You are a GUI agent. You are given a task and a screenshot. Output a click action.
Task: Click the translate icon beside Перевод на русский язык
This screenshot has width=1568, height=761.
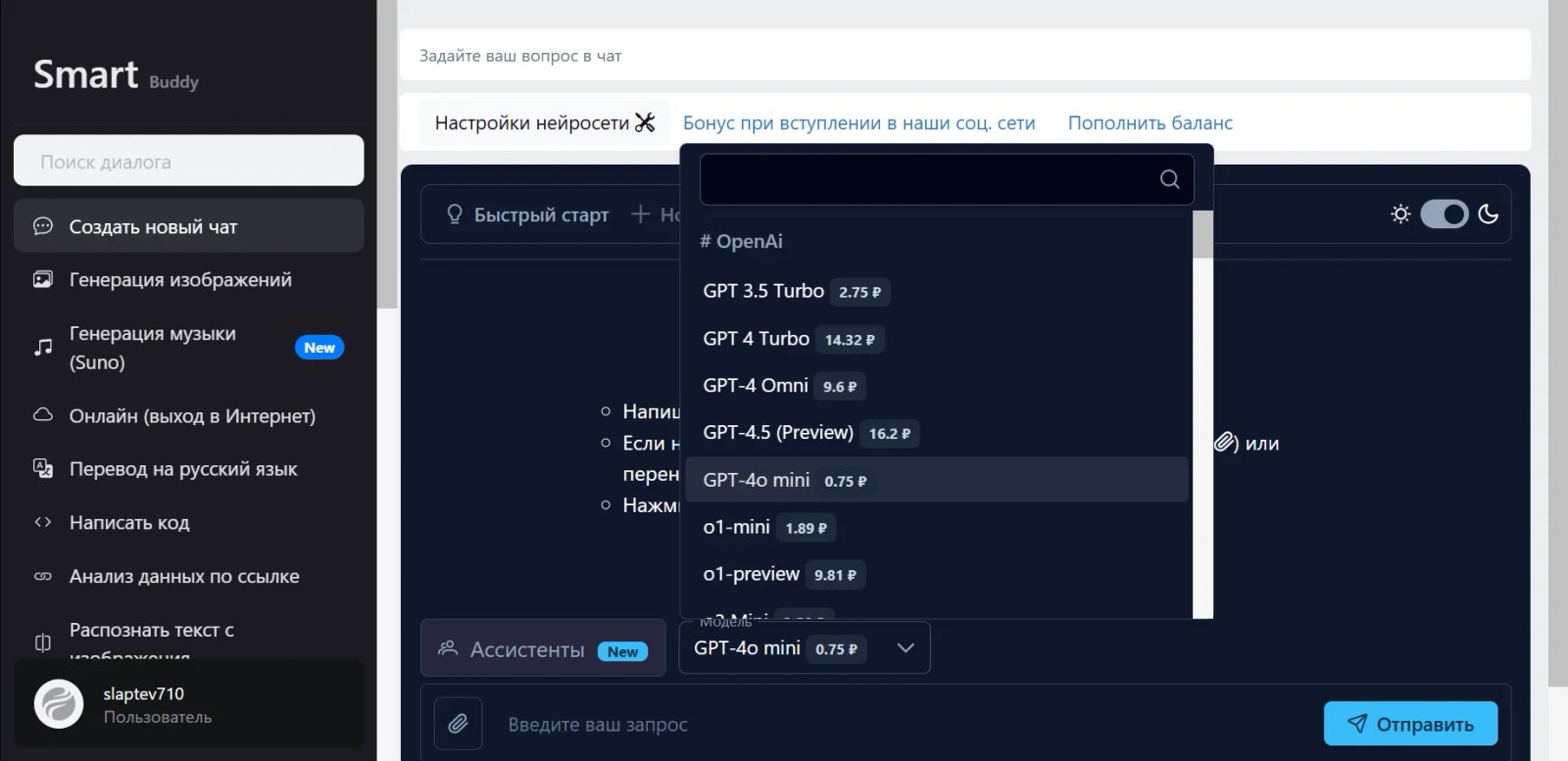[43, 468]
